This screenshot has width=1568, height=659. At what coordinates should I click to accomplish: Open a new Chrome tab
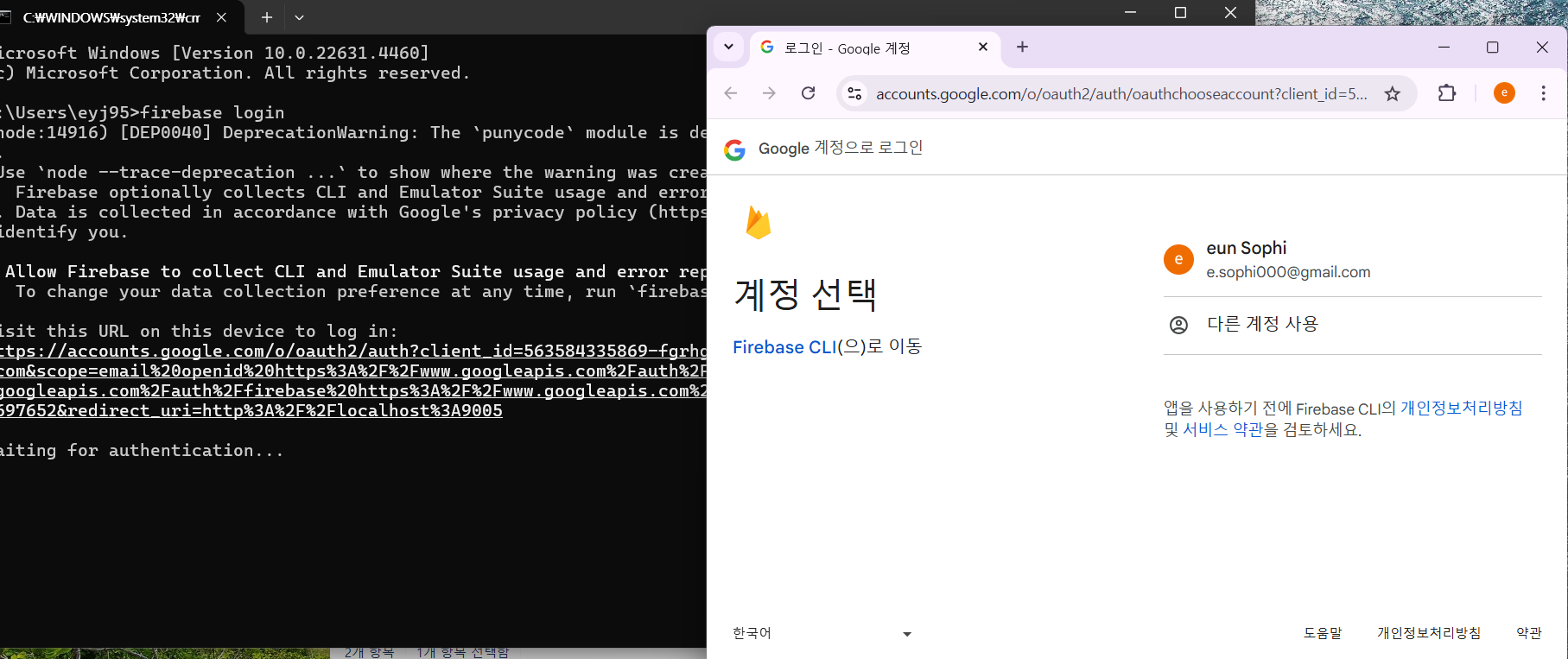click(1022, 47)
